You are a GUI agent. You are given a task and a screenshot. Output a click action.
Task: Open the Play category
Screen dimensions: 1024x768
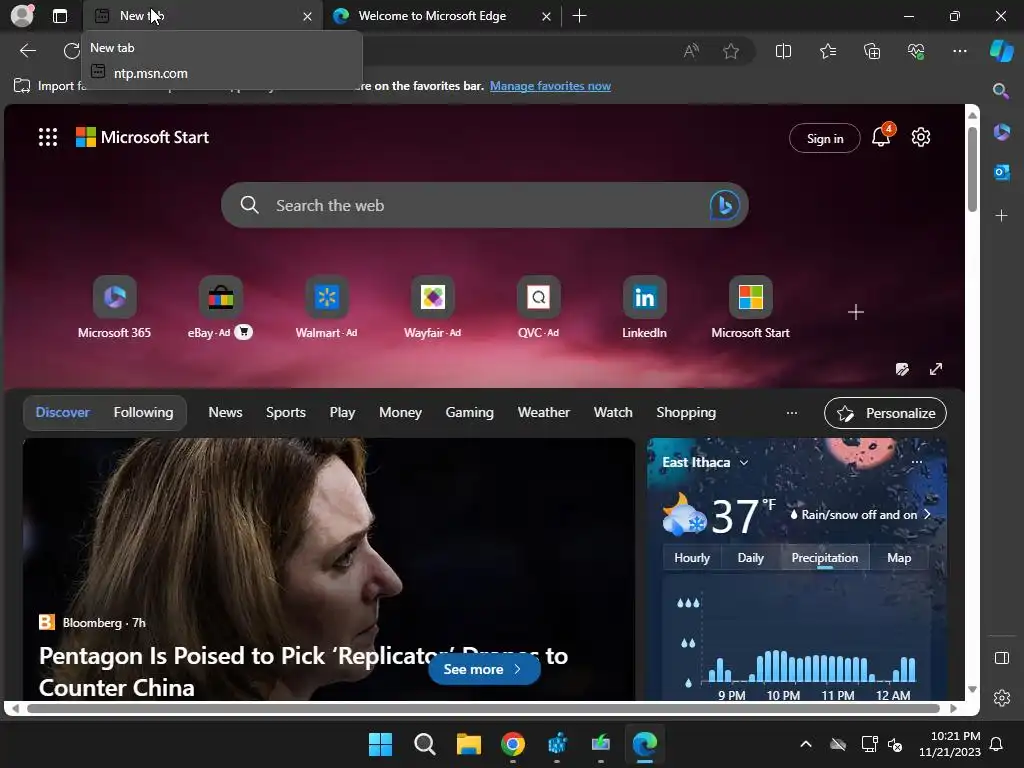click(342, 412)
